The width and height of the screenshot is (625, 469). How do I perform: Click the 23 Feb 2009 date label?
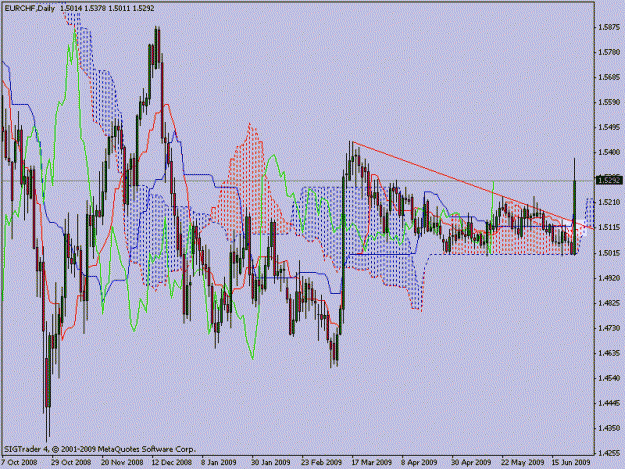(x=321, y=463)
